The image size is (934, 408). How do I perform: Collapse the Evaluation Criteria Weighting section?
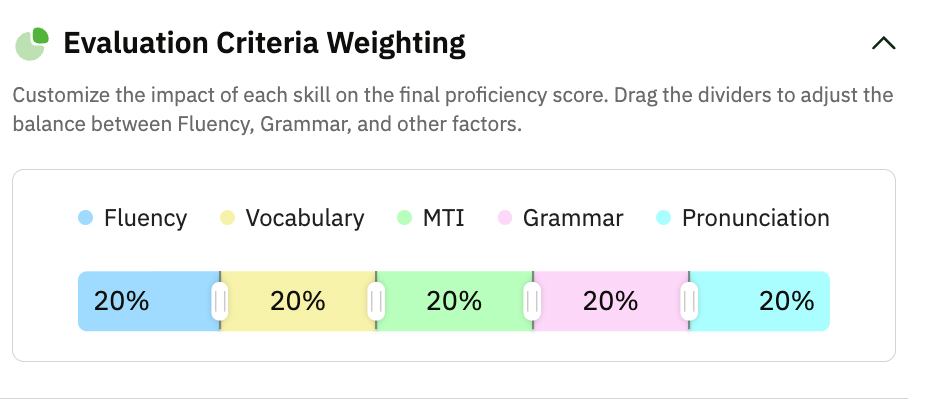883,43
